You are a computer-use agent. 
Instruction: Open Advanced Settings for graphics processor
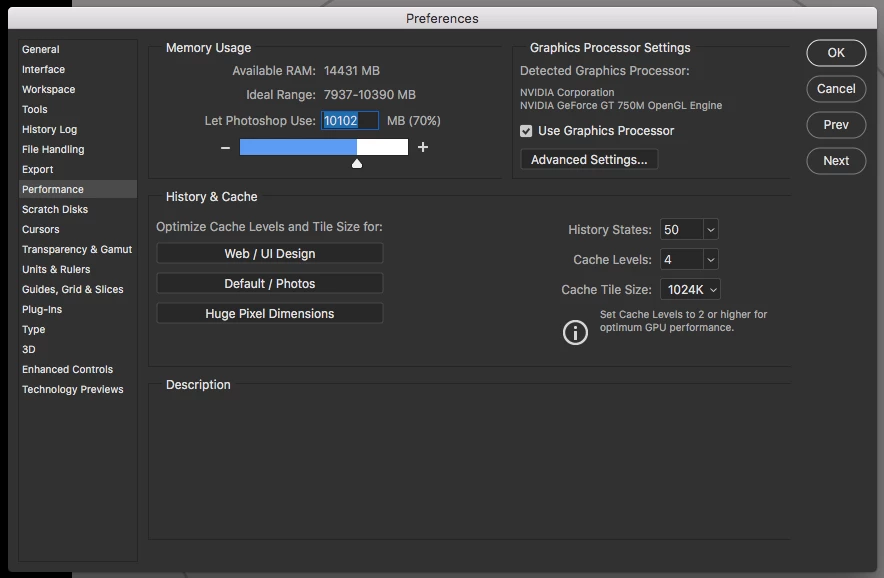[x=589, y=160]
